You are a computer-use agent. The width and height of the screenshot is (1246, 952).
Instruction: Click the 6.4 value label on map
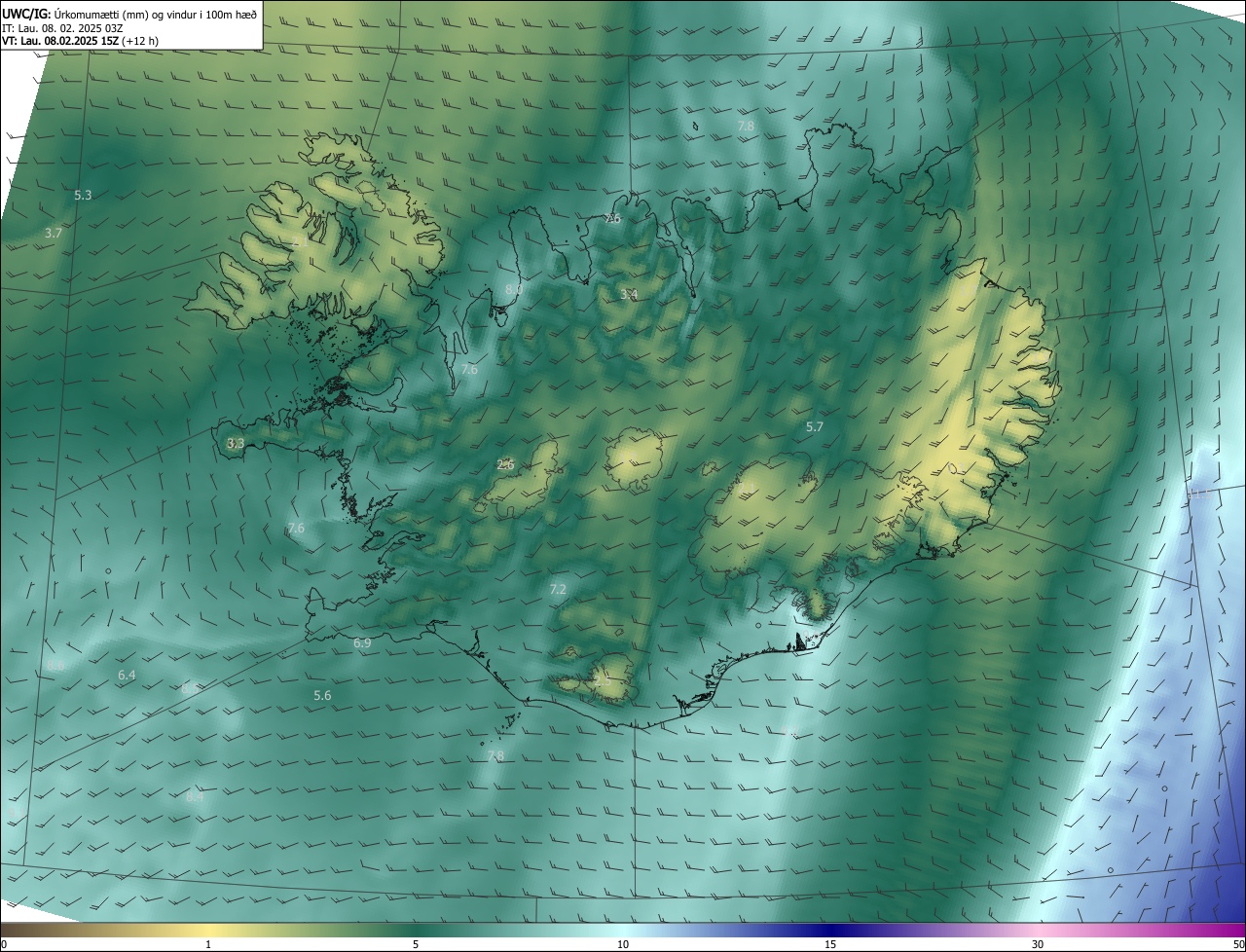click(x=127, y=676)
